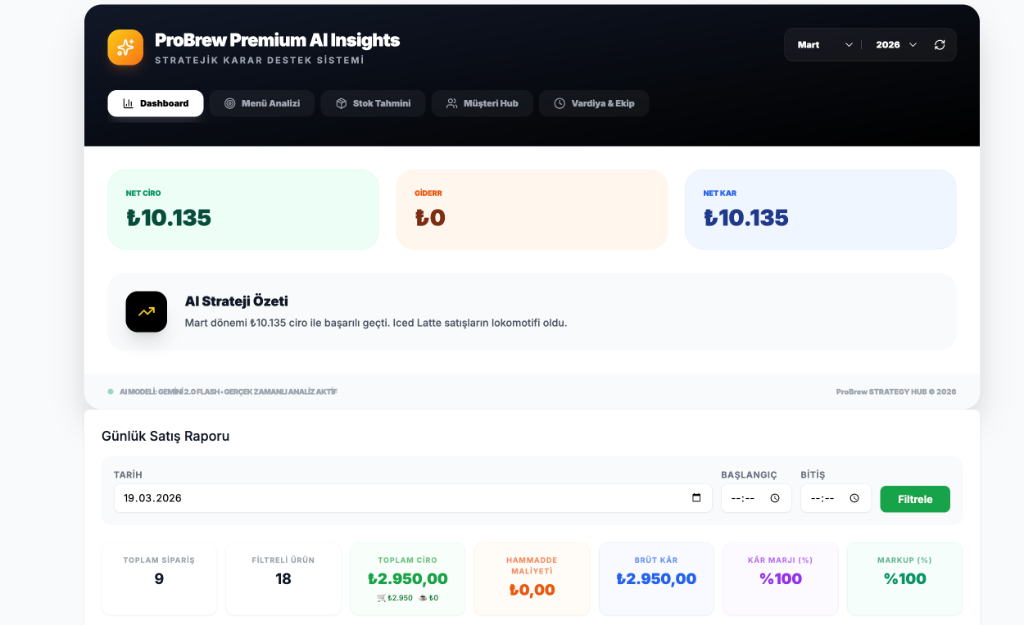Click the green AI model status dot
Image resolution: width=1024 pixels, height=625 pixels.
[x=111, y=392]
